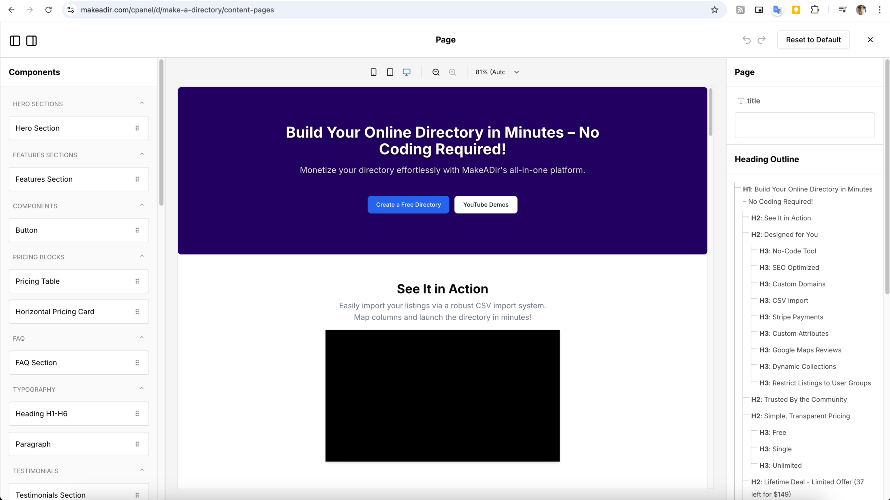Grab drag handle of Paragraph

pos(137,444)
